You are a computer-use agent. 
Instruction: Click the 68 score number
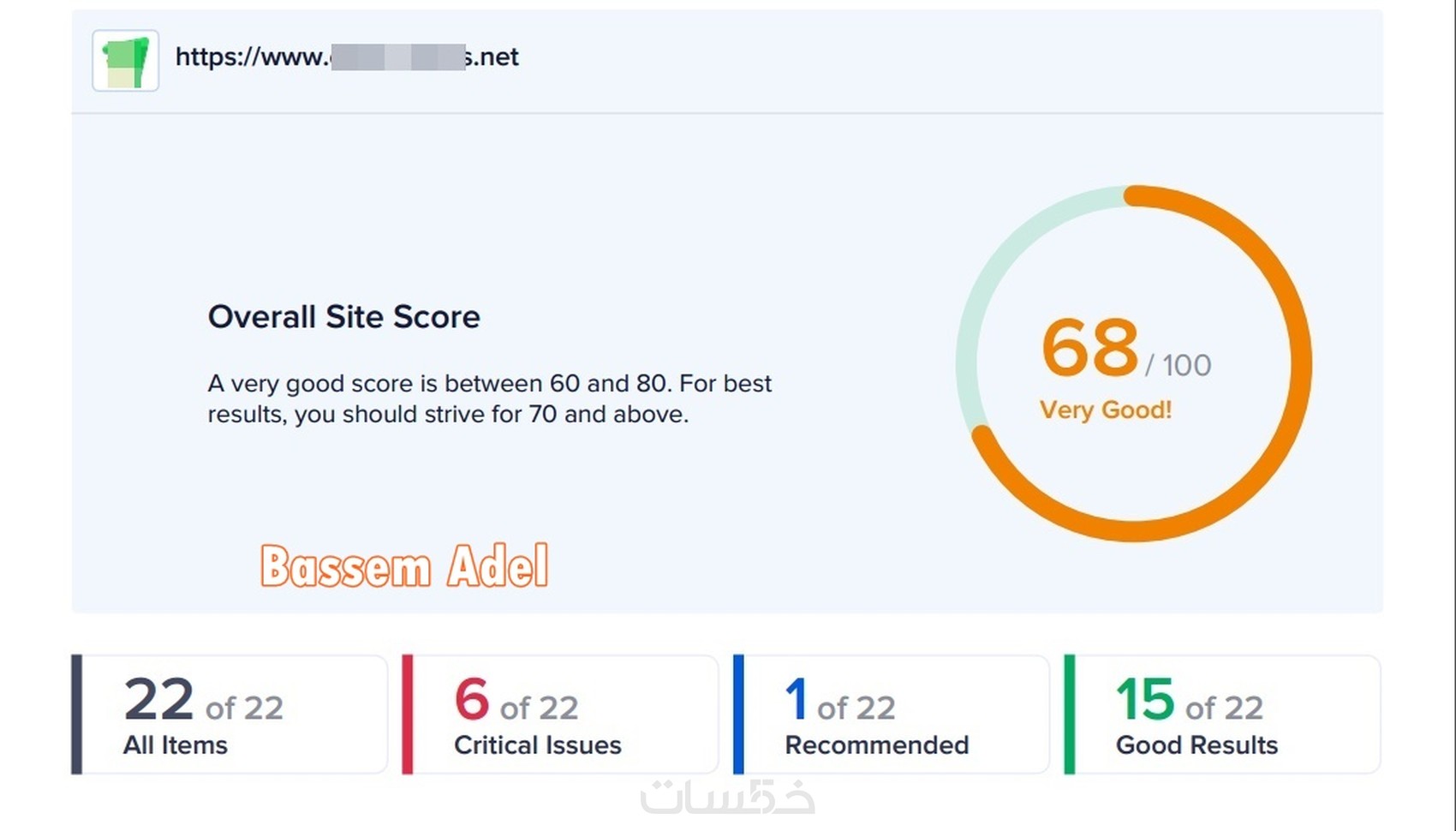pyautogui.click(x=1089, y=349)
